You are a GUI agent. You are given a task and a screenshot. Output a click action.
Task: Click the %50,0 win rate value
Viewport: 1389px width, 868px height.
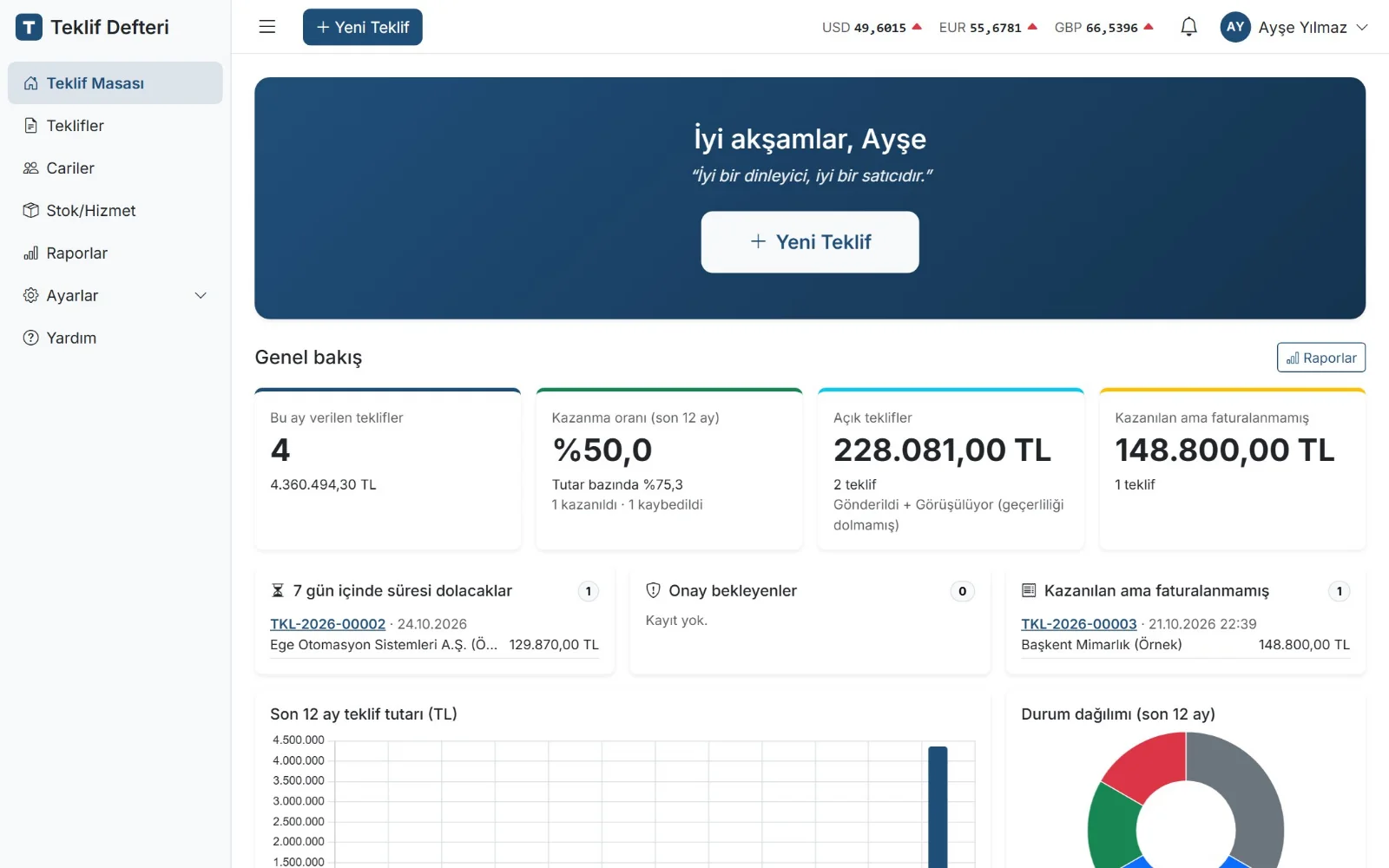[602, 450]
